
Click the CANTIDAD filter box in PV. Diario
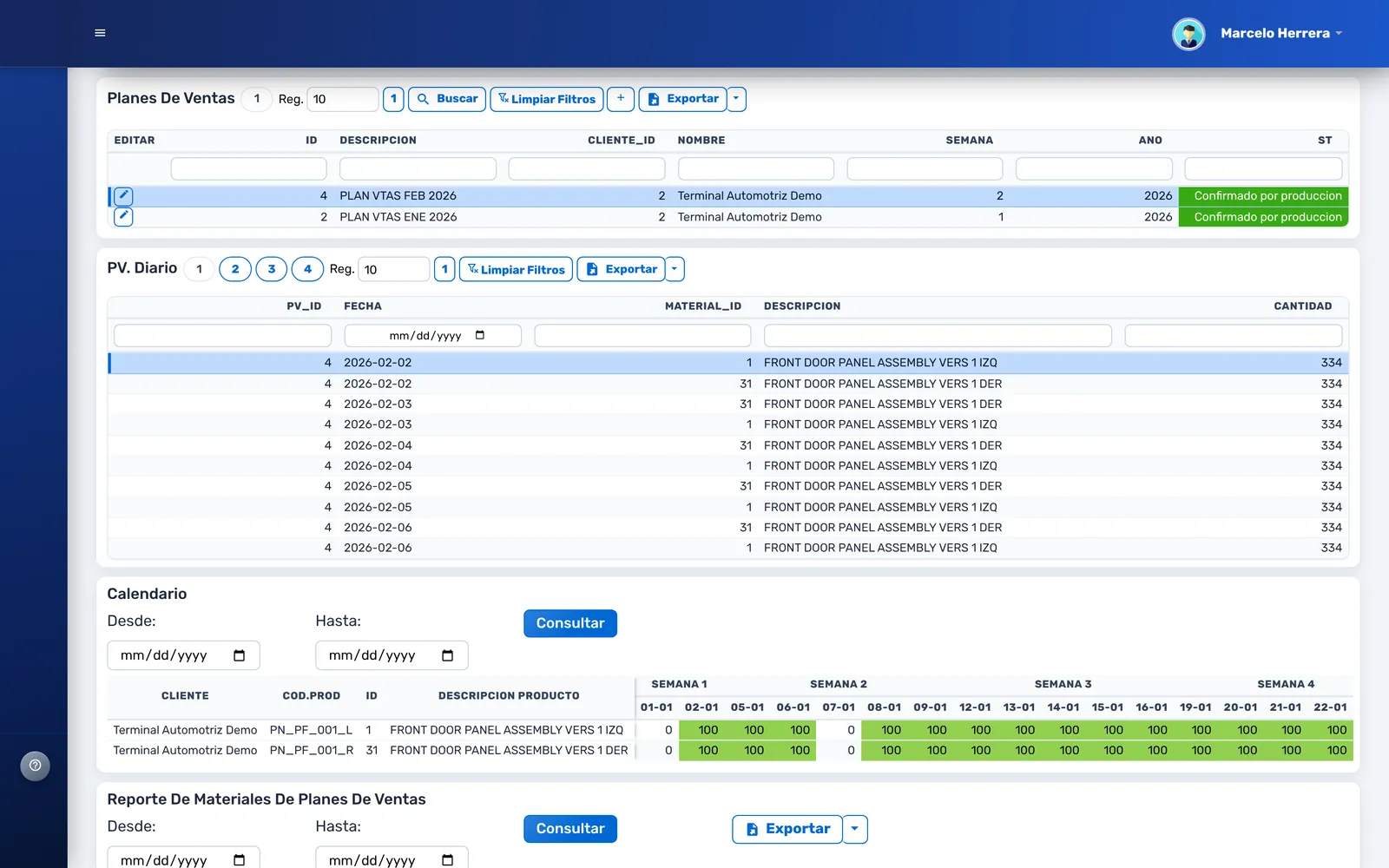(x=1234, y=335)
